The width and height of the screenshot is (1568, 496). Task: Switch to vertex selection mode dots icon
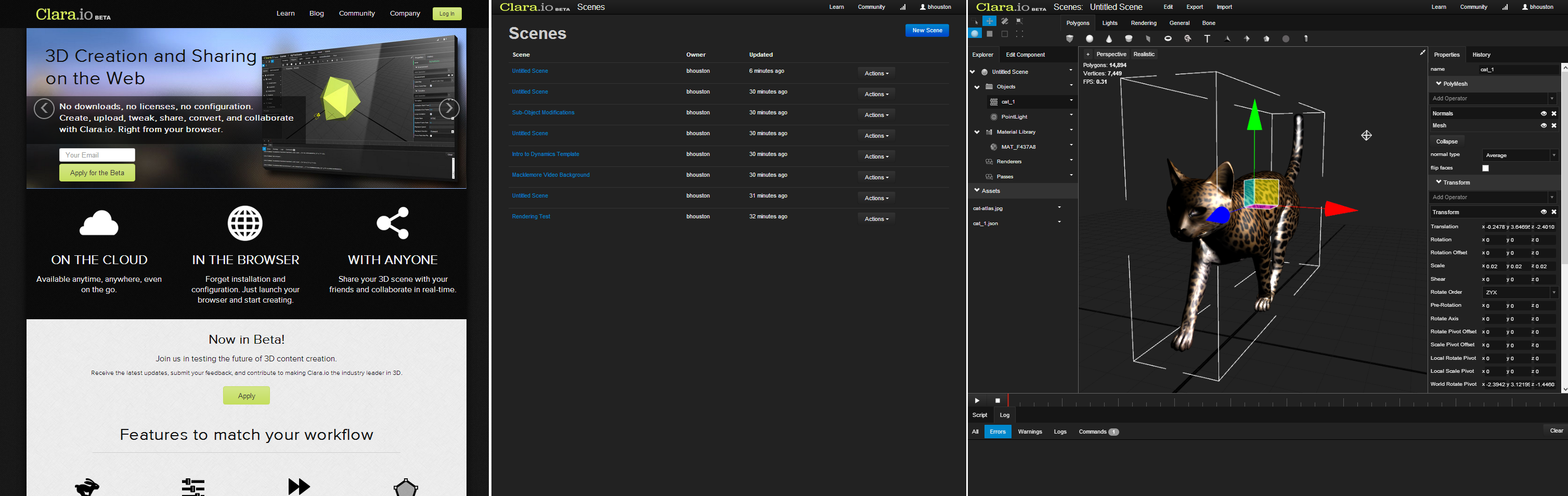(1019, 34)
